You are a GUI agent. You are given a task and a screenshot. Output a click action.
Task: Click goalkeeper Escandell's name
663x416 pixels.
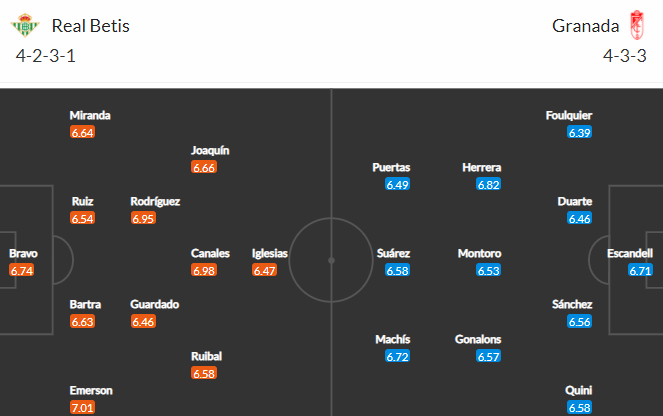630,253
